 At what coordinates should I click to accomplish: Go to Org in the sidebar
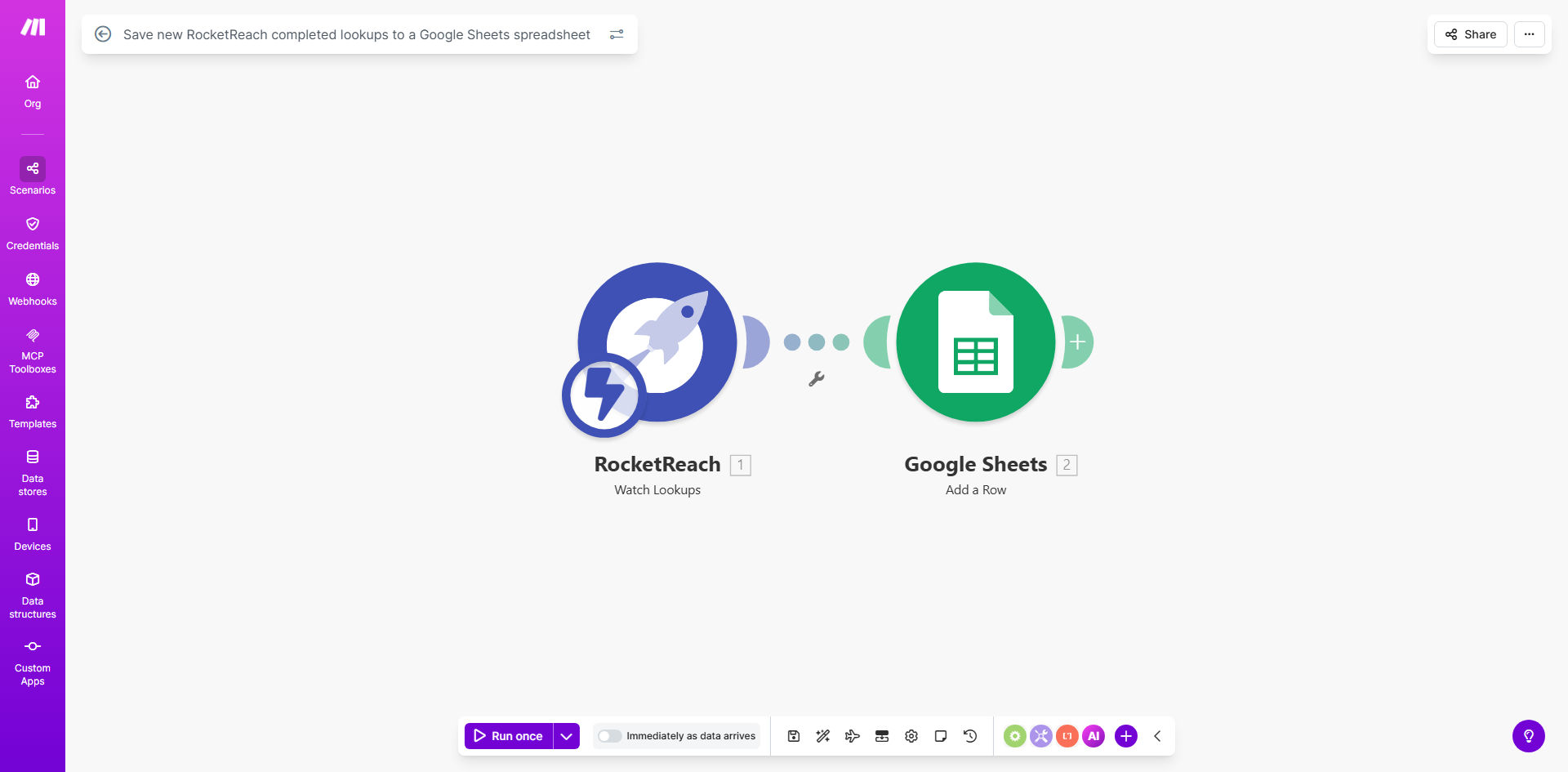pos(33,91)
